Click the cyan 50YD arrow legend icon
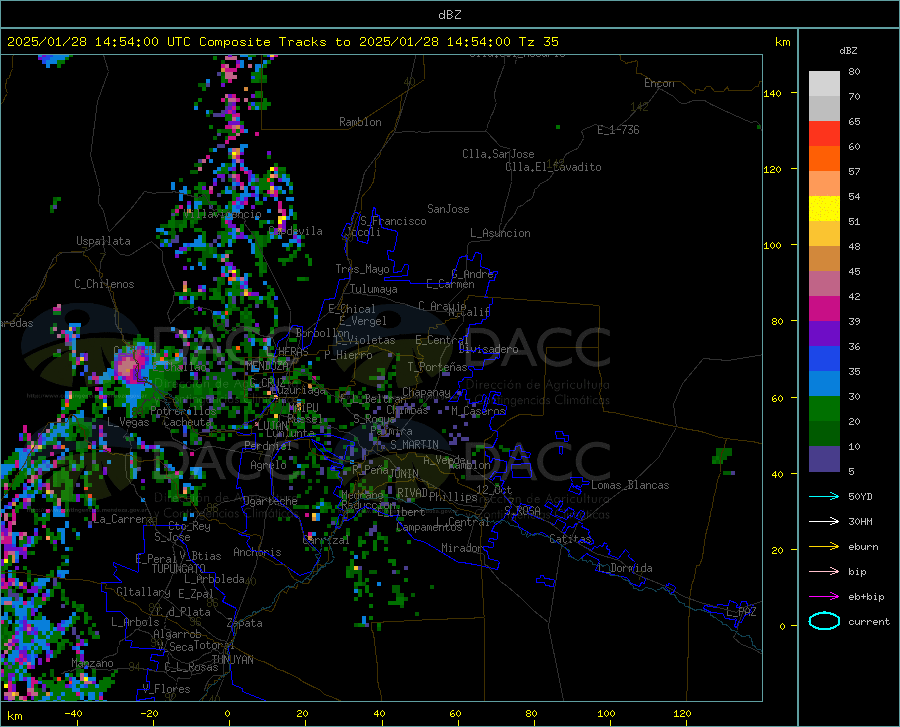This screenshot has width=900, height=727. (x=824, y=496)
